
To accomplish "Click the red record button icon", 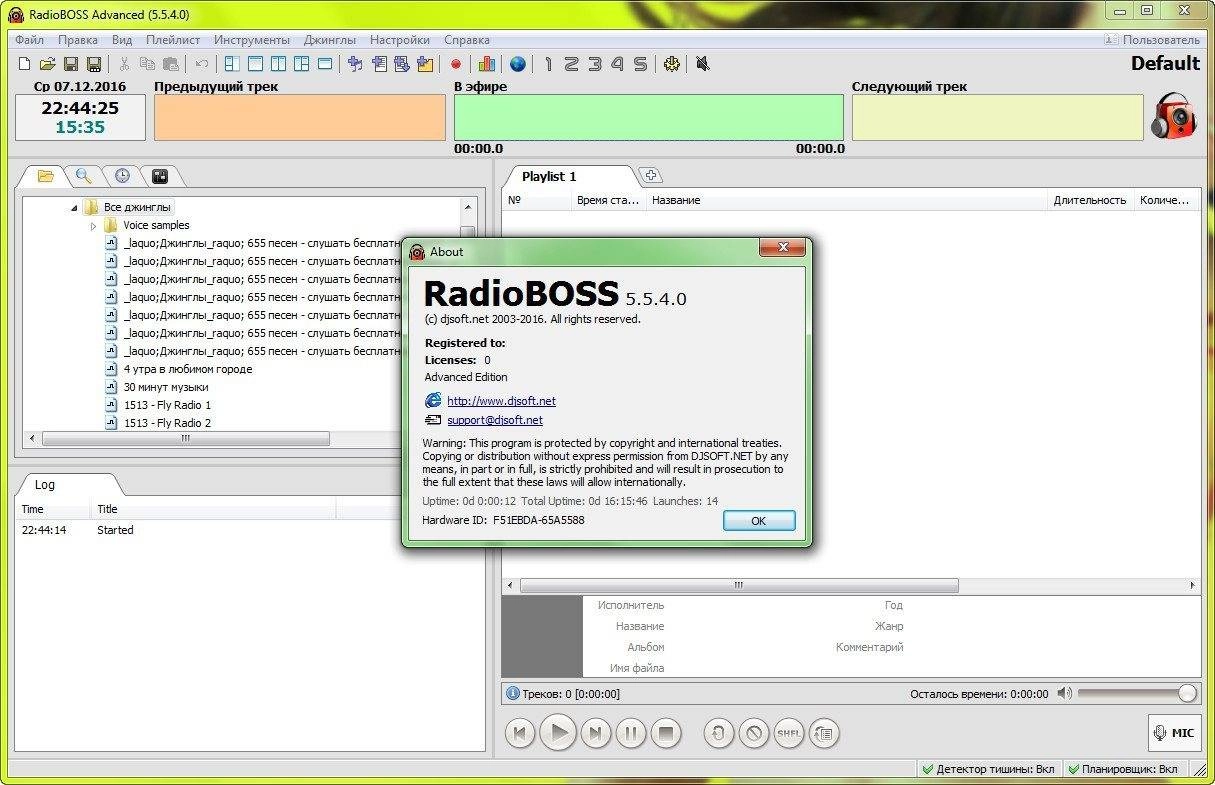I will click(456, 64).
